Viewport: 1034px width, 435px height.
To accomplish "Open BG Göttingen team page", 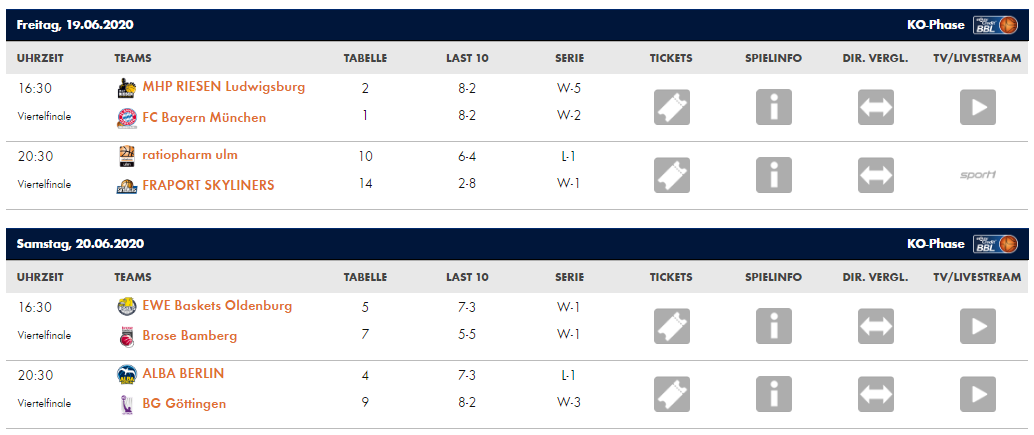I will coord(184,404).
